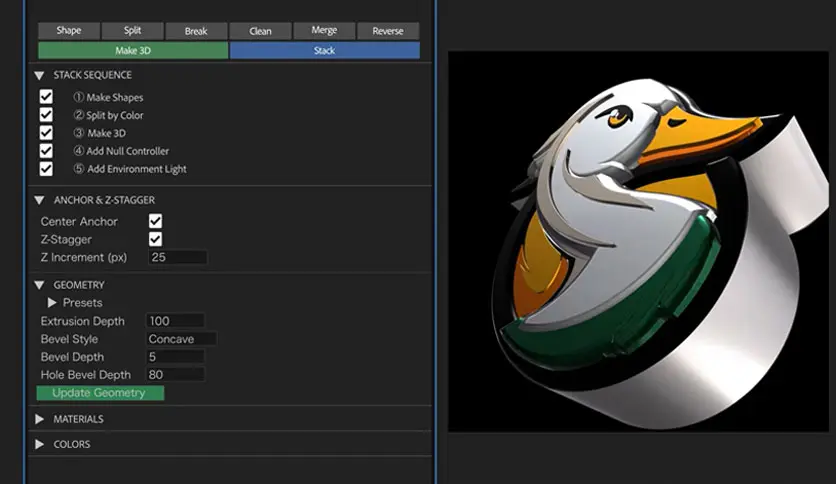Click the Add Null Controller label
Screen dimensions: 836x484
(x=127, y=151)
